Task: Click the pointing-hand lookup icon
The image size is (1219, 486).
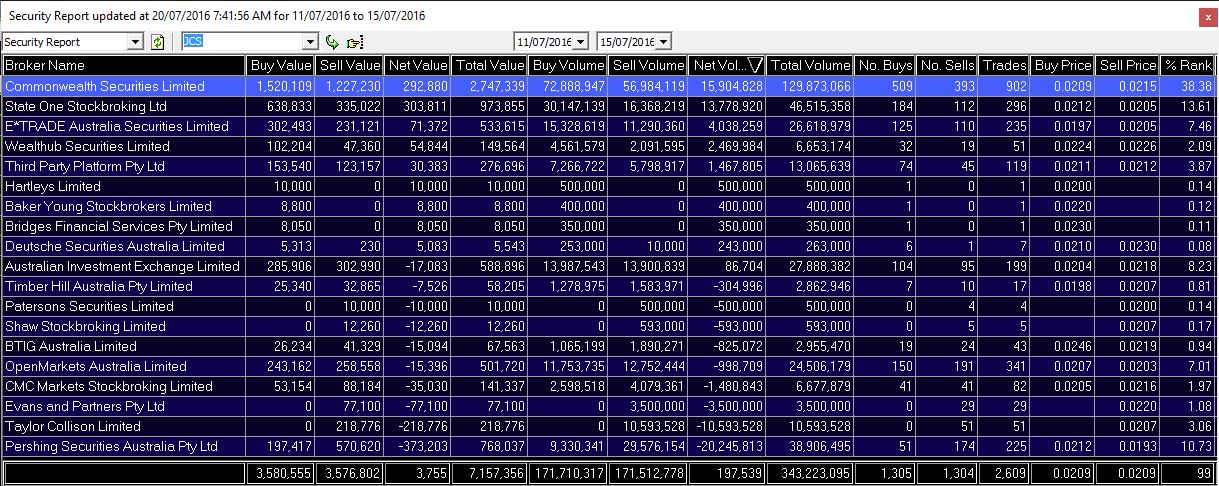Action: (354, 42)
